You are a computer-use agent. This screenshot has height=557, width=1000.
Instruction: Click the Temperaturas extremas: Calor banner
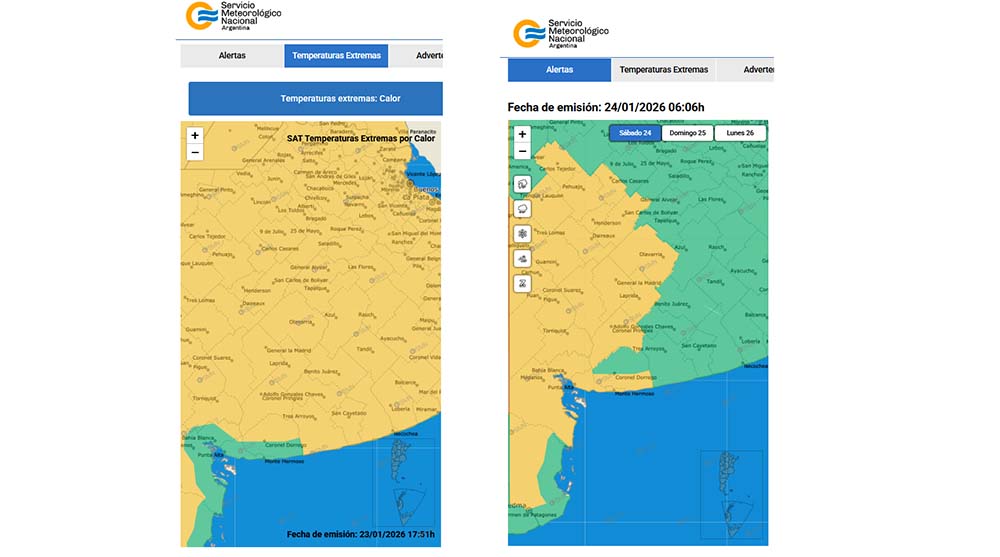315,99
